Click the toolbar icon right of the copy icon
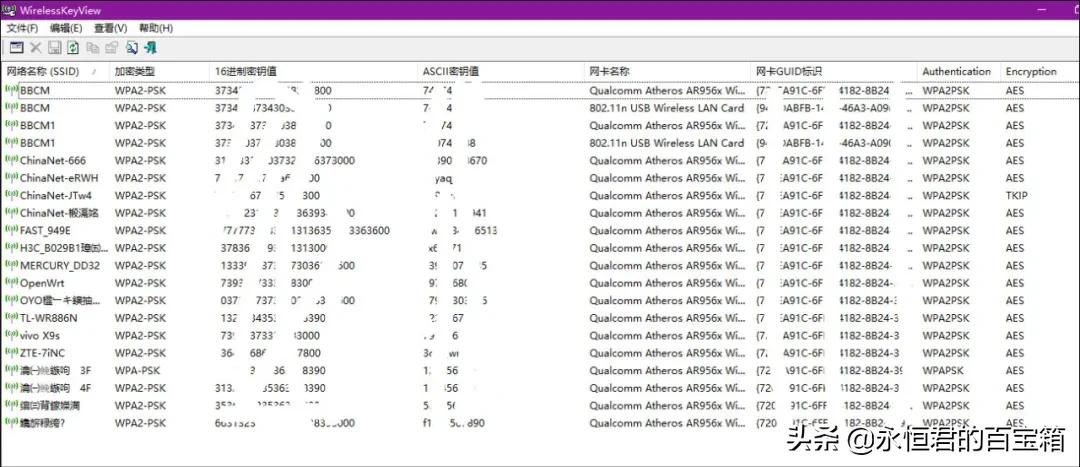 (x=111, y=48)
